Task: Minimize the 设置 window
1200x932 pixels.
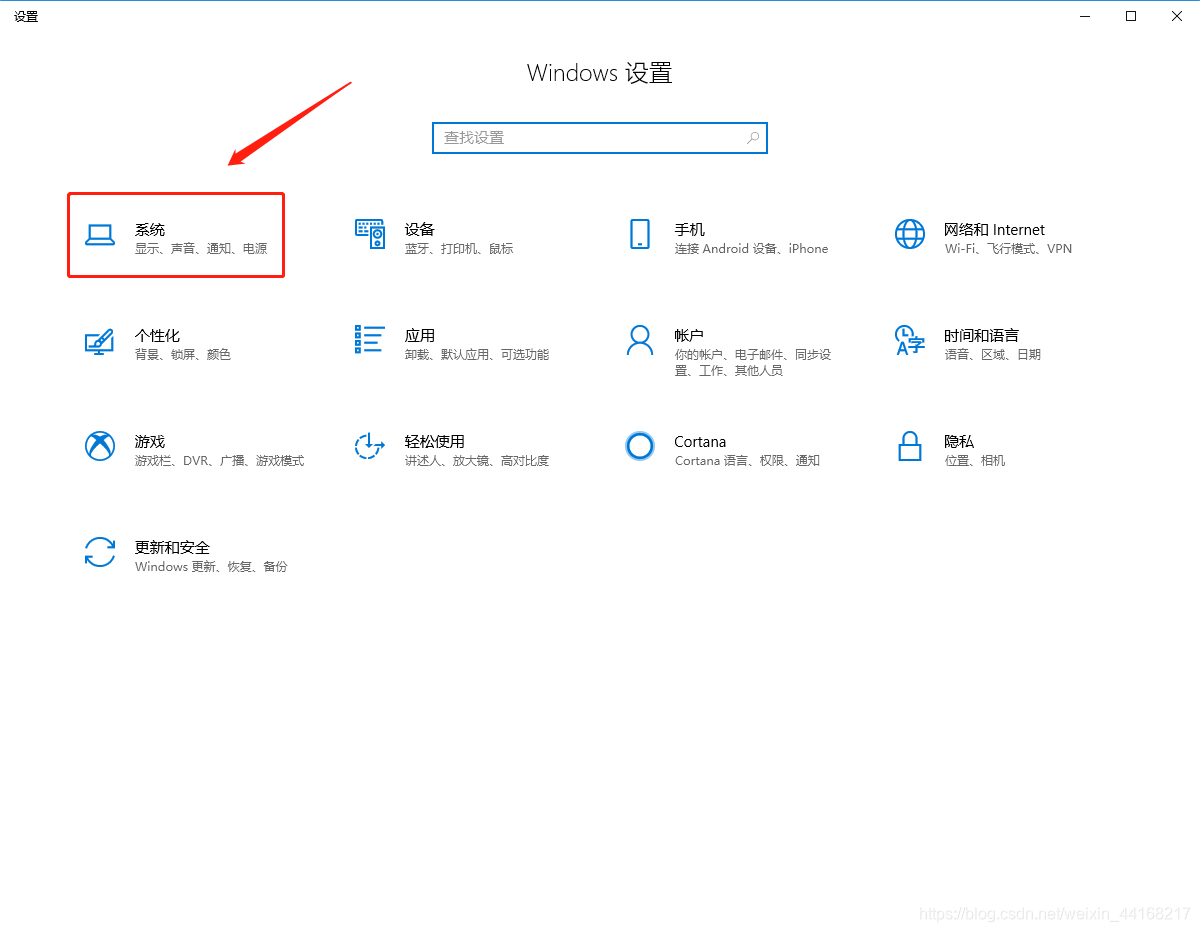Action: 1085,16
